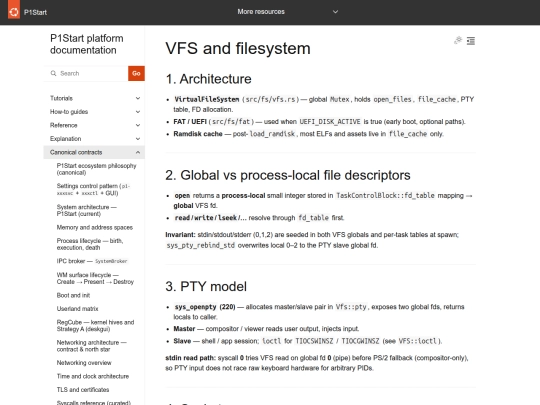Click the src/fs/vfs.rs code path
Screen dimensions: 540x405
click(270, 100)
